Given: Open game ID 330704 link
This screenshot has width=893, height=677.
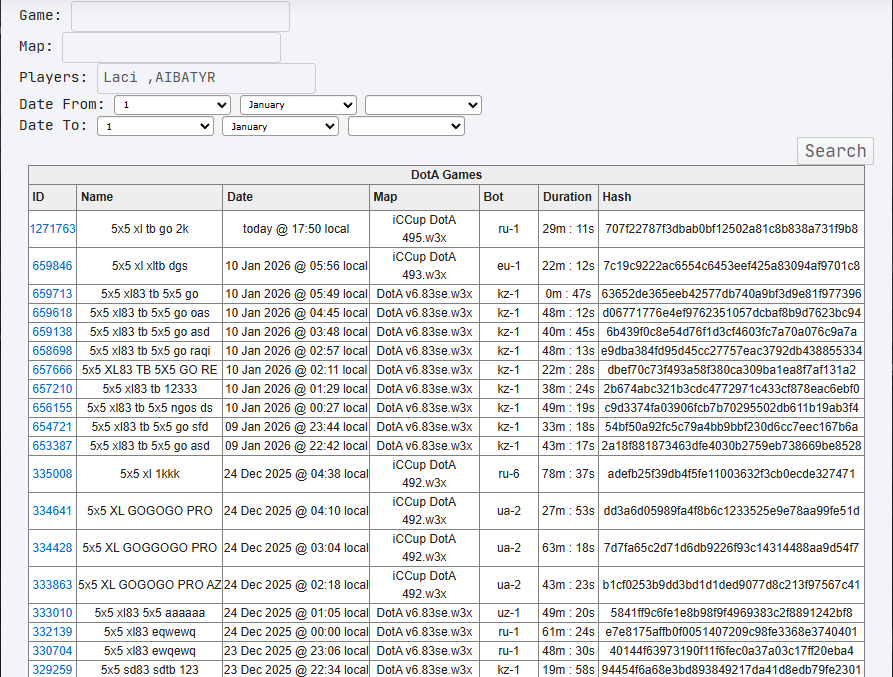Looking at the screenshot, I should point(52,651).
